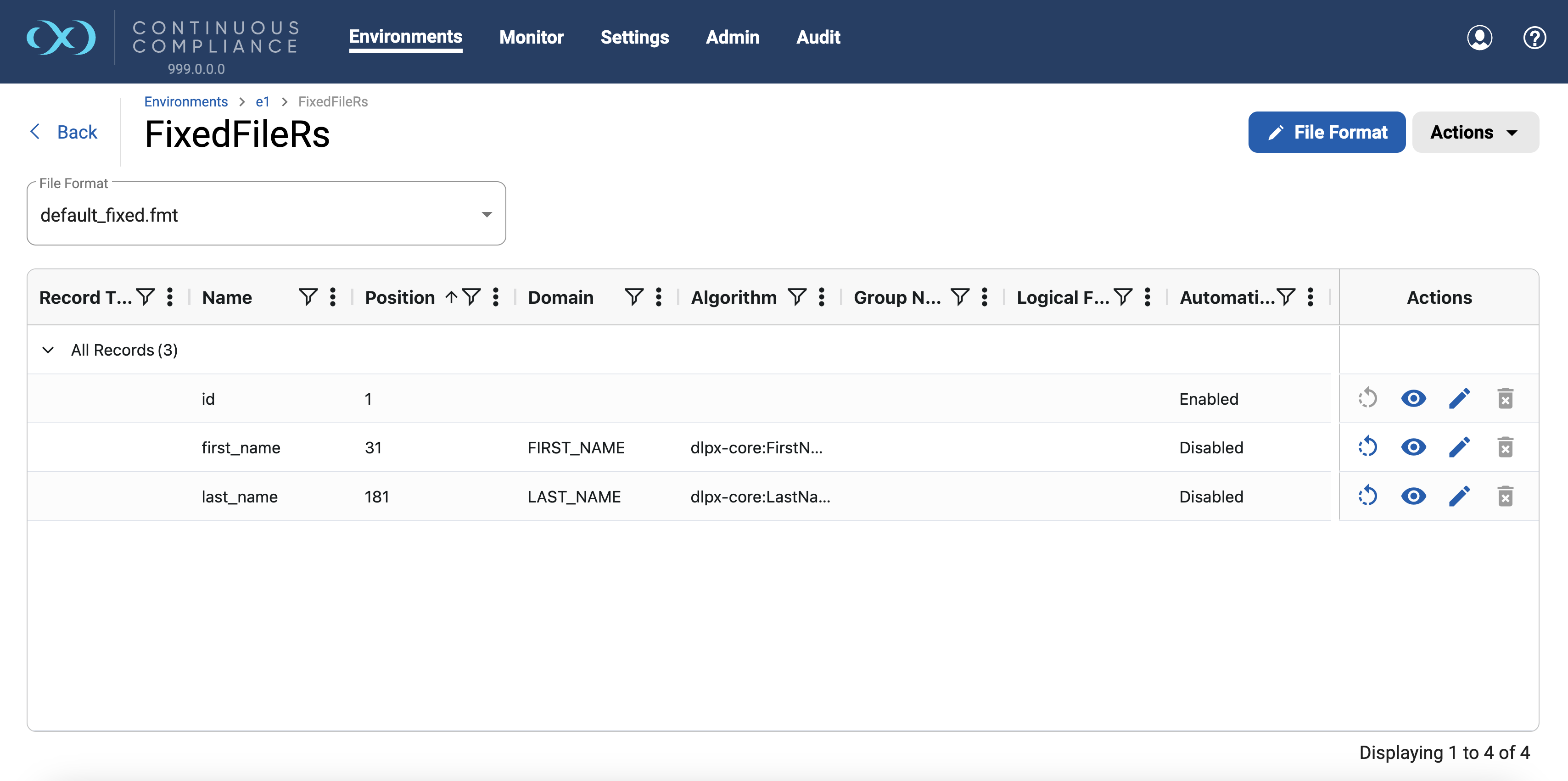This screenshot has width=1568, height=781.
Task: Open the filter icon on Domain column
Action: 633,297
